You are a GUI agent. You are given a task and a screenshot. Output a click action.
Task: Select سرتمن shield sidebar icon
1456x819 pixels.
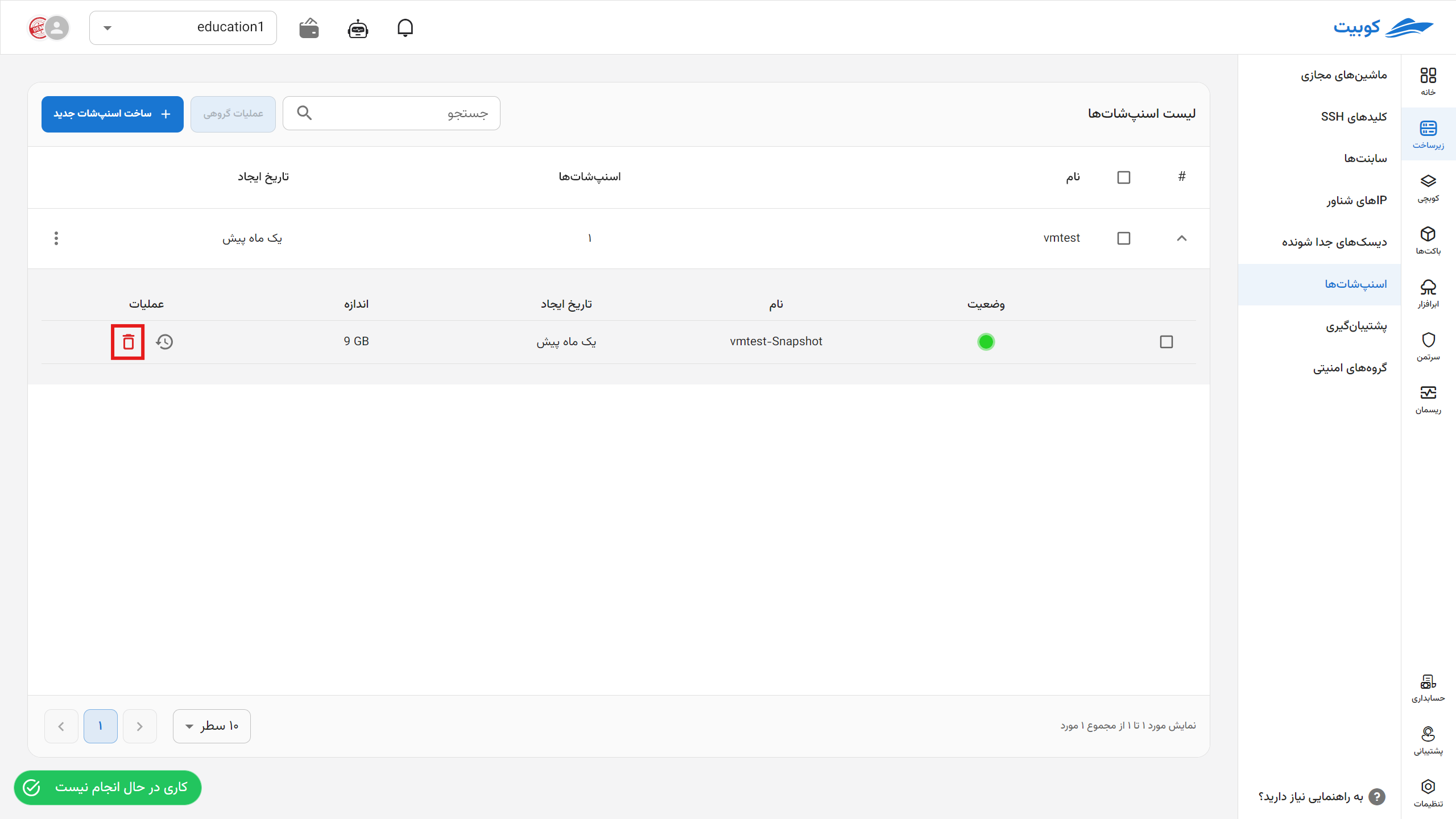pyautogui.click(x=1428, y=346)
